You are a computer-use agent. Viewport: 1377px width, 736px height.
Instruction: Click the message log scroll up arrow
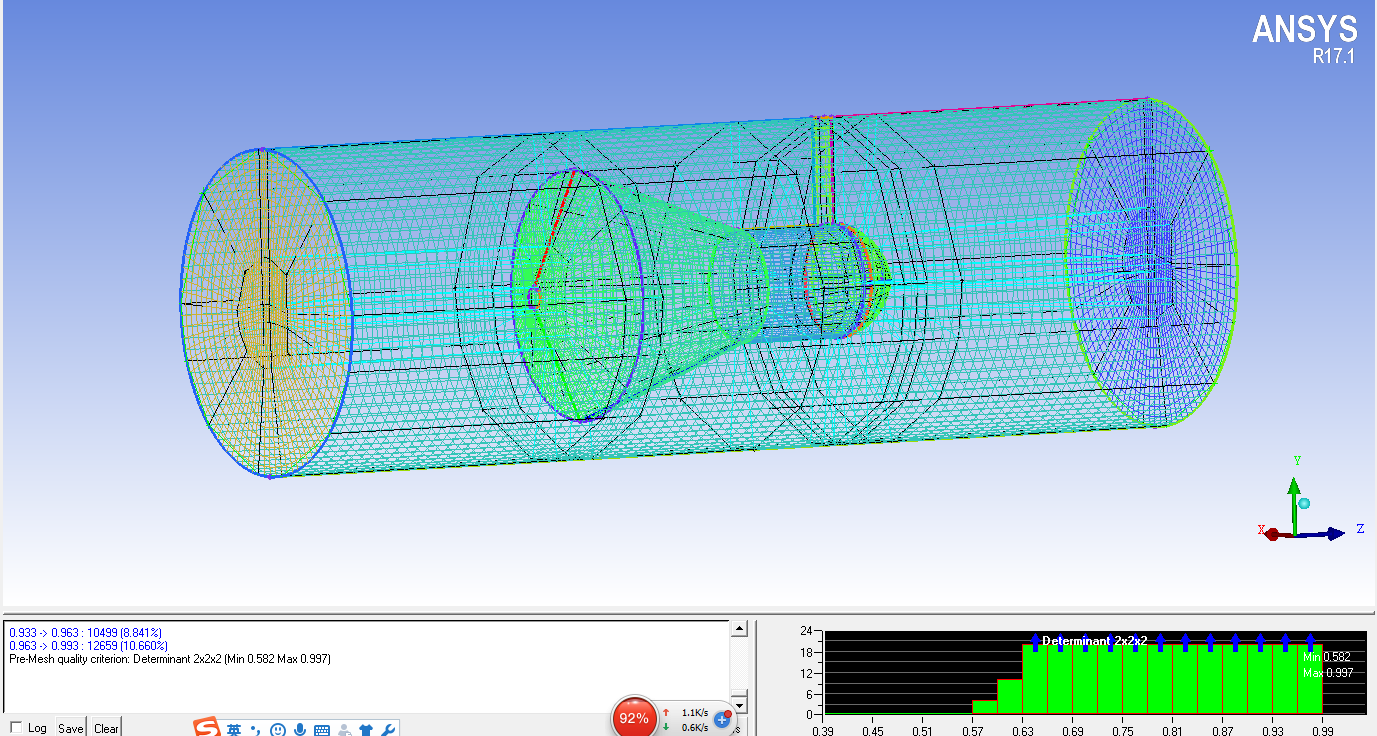(739, 629)
